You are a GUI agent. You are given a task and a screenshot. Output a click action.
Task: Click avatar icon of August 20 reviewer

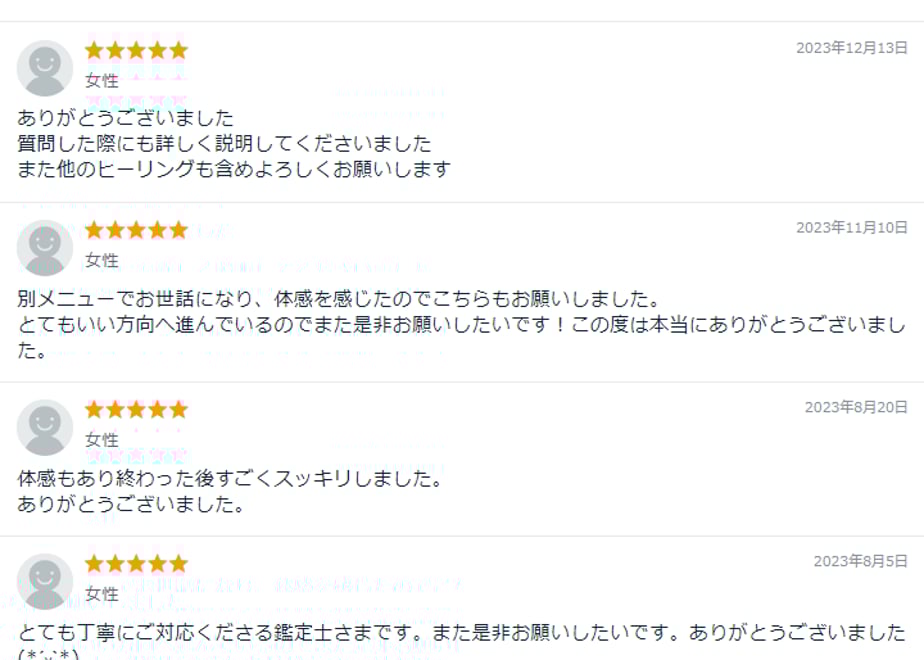45,428
